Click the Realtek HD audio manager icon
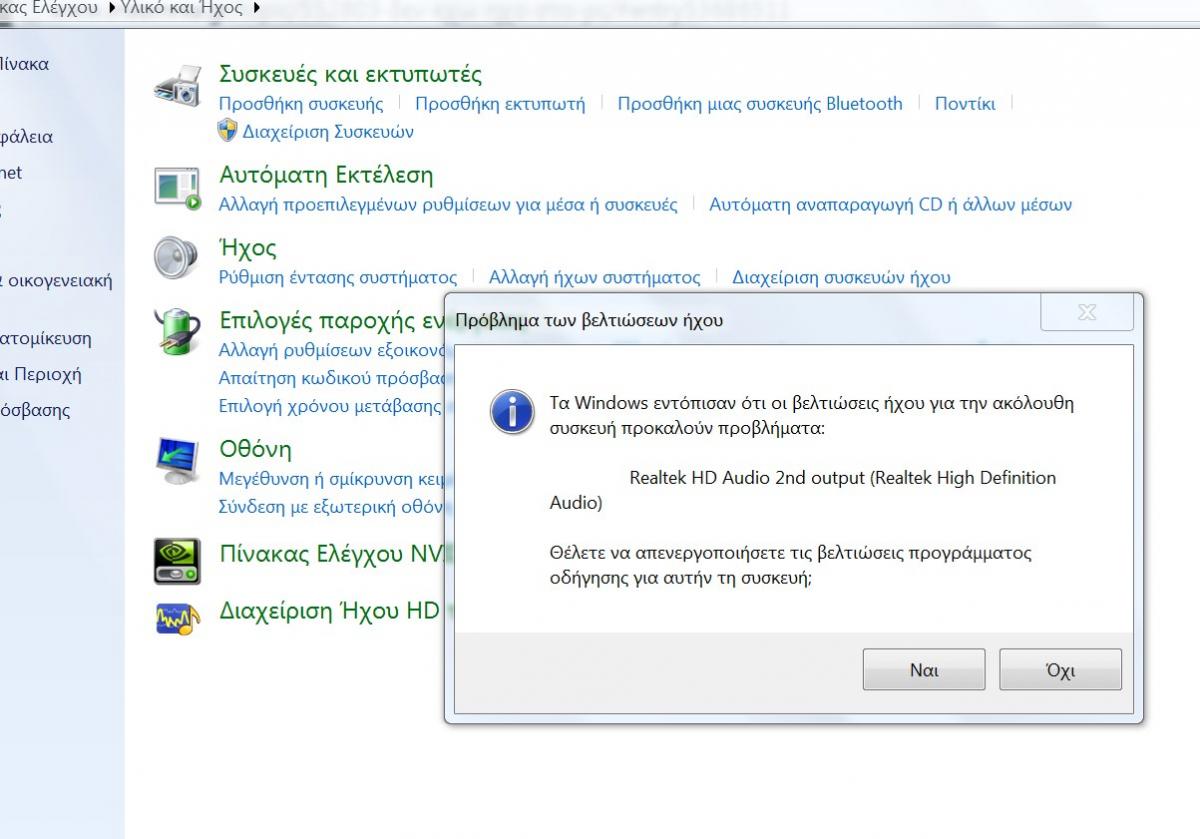Screen dimensions: 1200x839 coord(177,618)
